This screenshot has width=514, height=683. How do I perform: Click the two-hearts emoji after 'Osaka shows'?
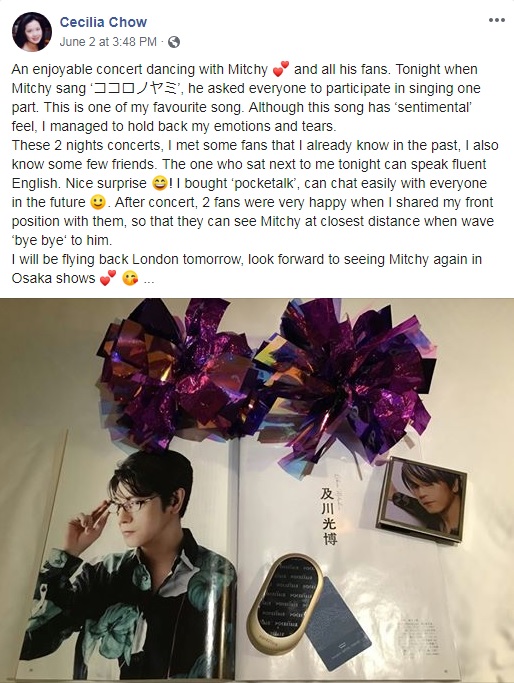(x=108, y=278)
